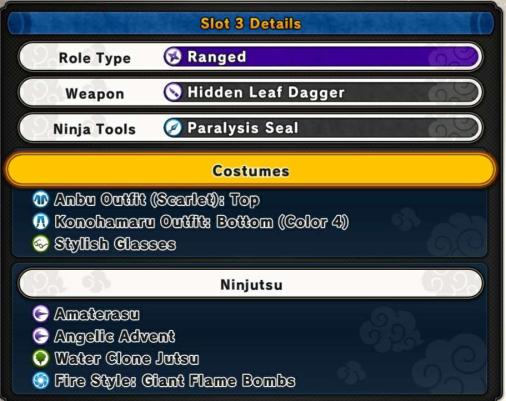The height and width of the screenshot is (401, 506).
Task: Select the Ninjutsu header bar
Action: (x=250, y=284)
